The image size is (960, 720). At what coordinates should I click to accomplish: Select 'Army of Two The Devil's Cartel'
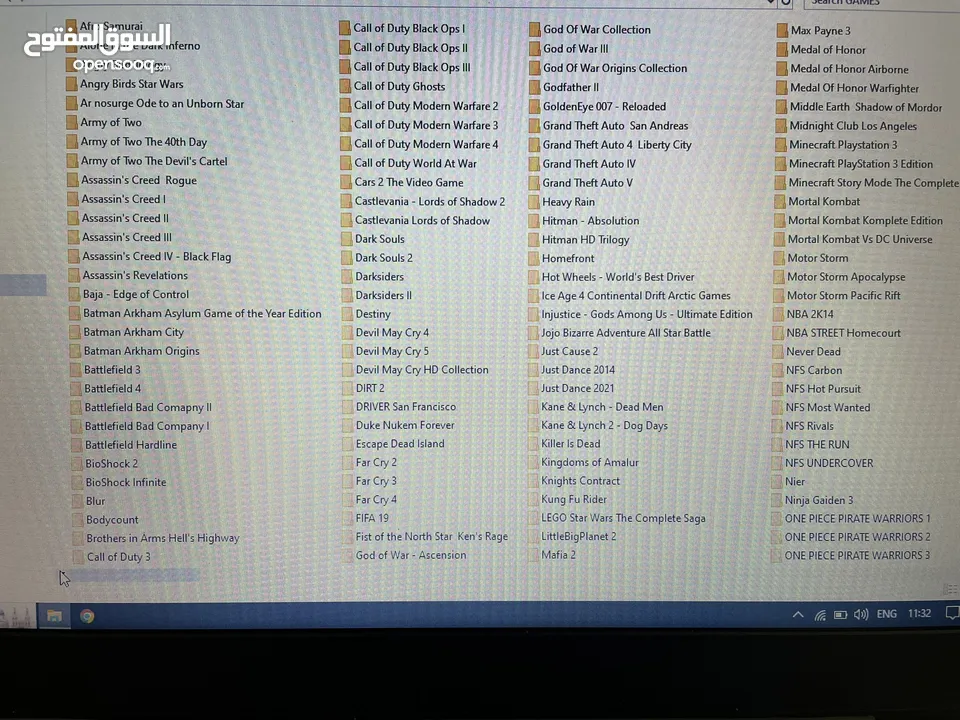(x=154, y=161)
